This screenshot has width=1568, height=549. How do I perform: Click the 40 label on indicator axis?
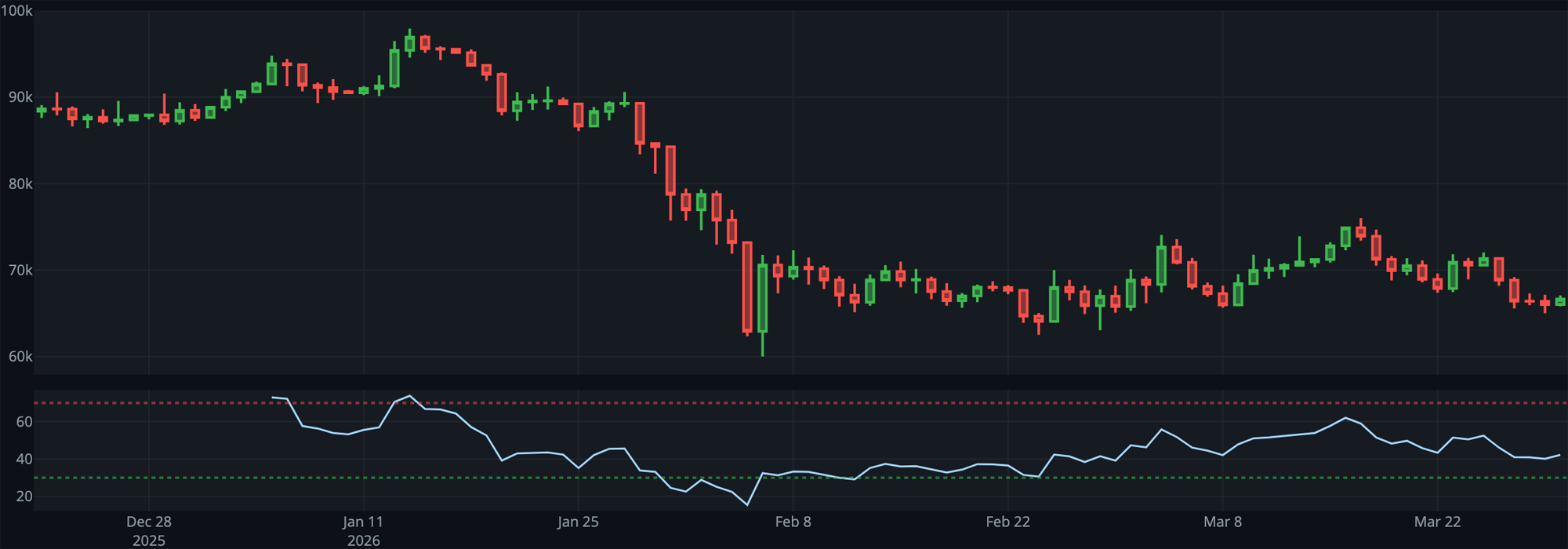tap(24, 459)
